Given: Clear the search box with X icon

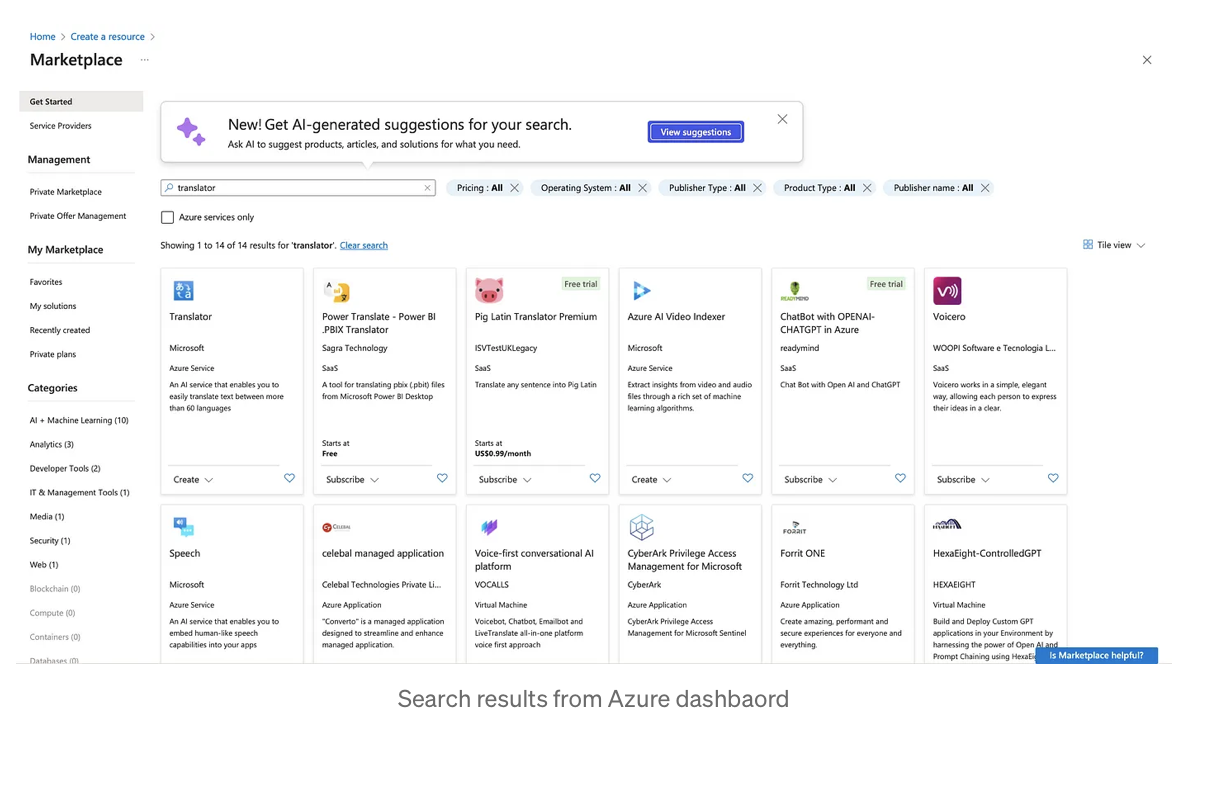Looking at the screenshot, I should pos(427,188).
